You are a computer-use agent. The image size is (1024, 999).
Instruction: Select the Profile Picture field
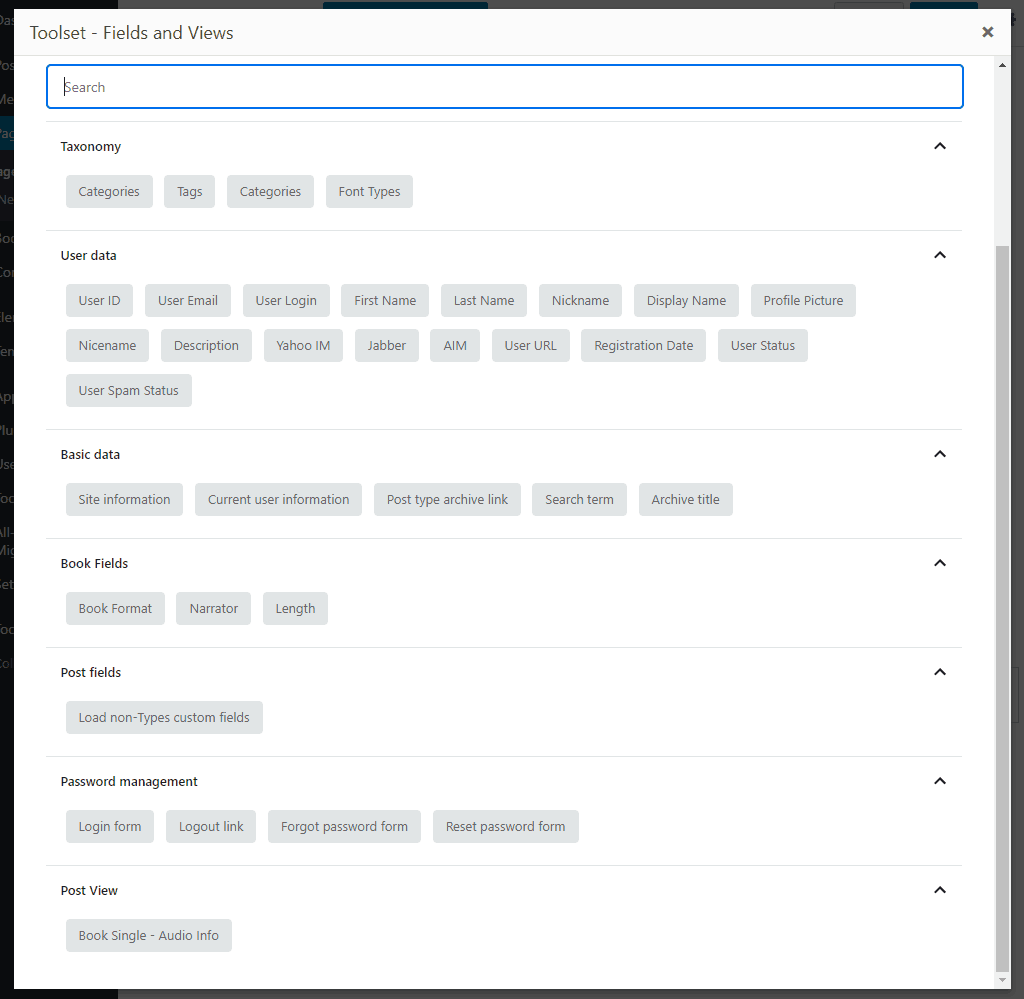coord(803,300)
